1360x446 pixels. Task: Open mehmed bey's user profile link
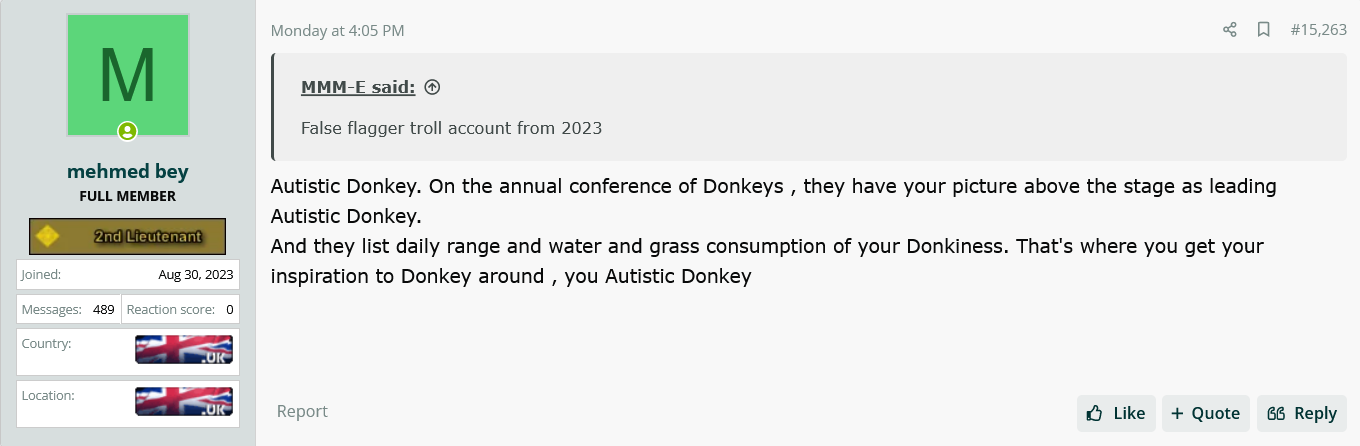click(128, 171)
